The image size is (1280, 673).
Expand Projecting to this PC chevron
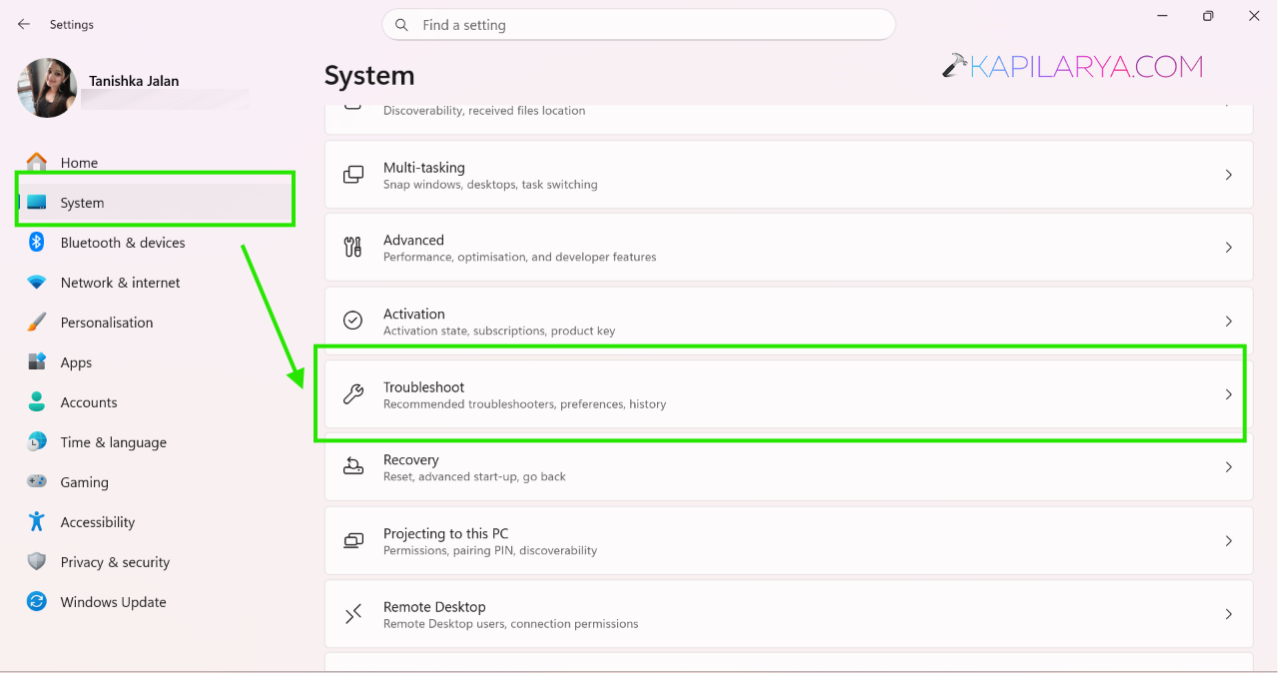pyautogui.click(x=1229, y=541)
